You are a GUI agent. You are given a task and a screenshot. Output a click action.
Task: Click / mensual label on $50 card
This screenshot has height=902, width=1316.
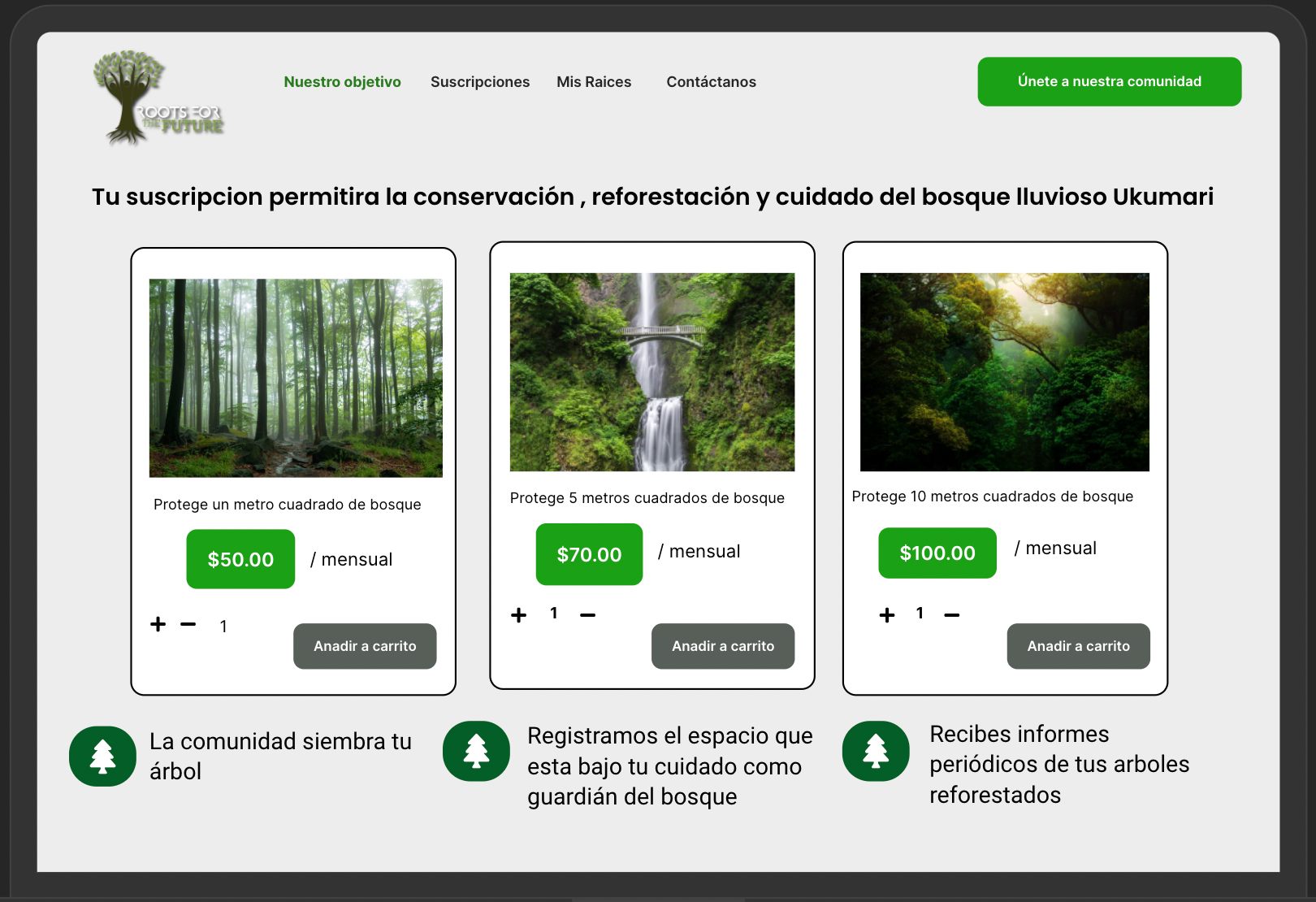pyautogui.click(x=352, y=560)
